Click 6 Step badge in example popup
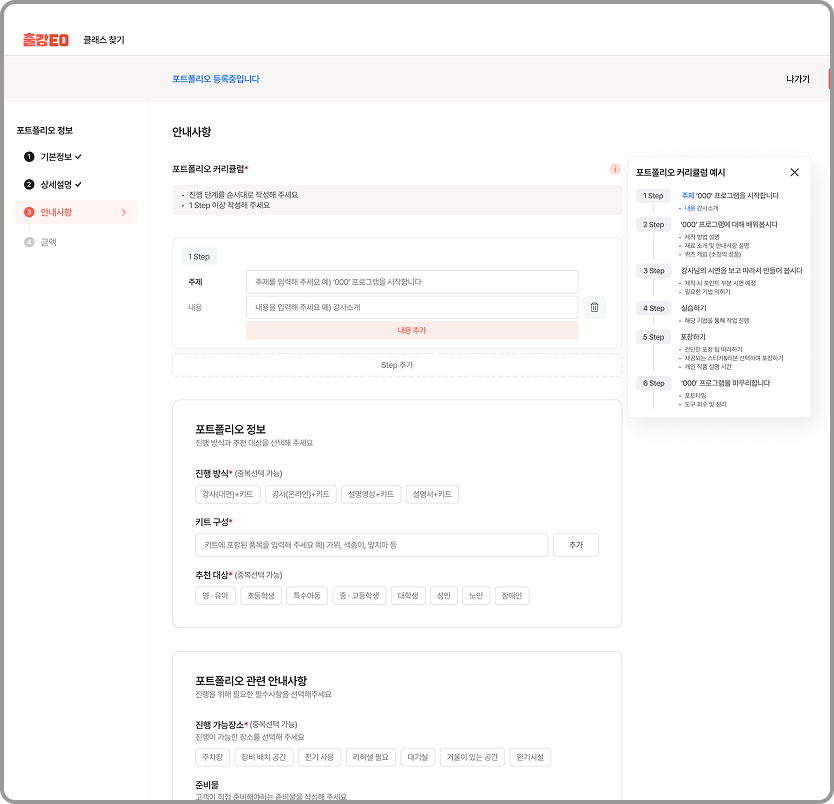Viewport: 834px width, 804px height. click(653, 383)
